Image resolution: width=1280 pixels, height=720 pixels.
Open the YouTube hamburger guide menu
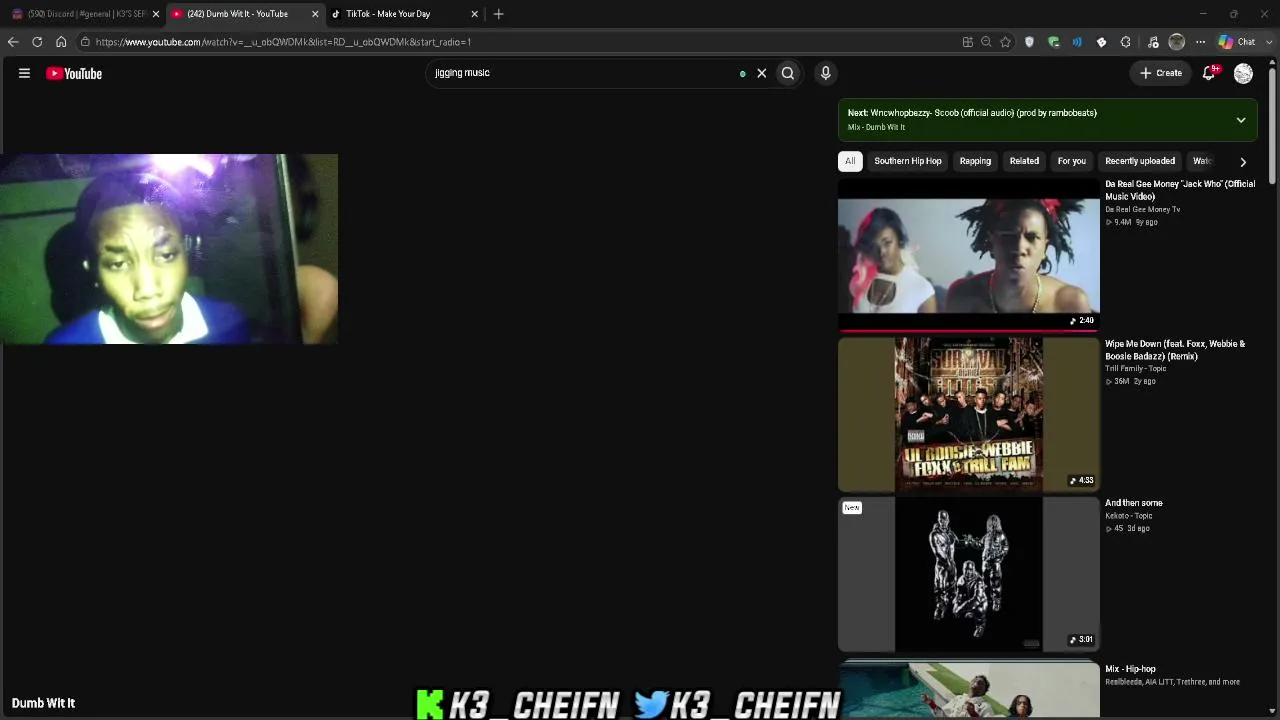[x=24, y=73]
